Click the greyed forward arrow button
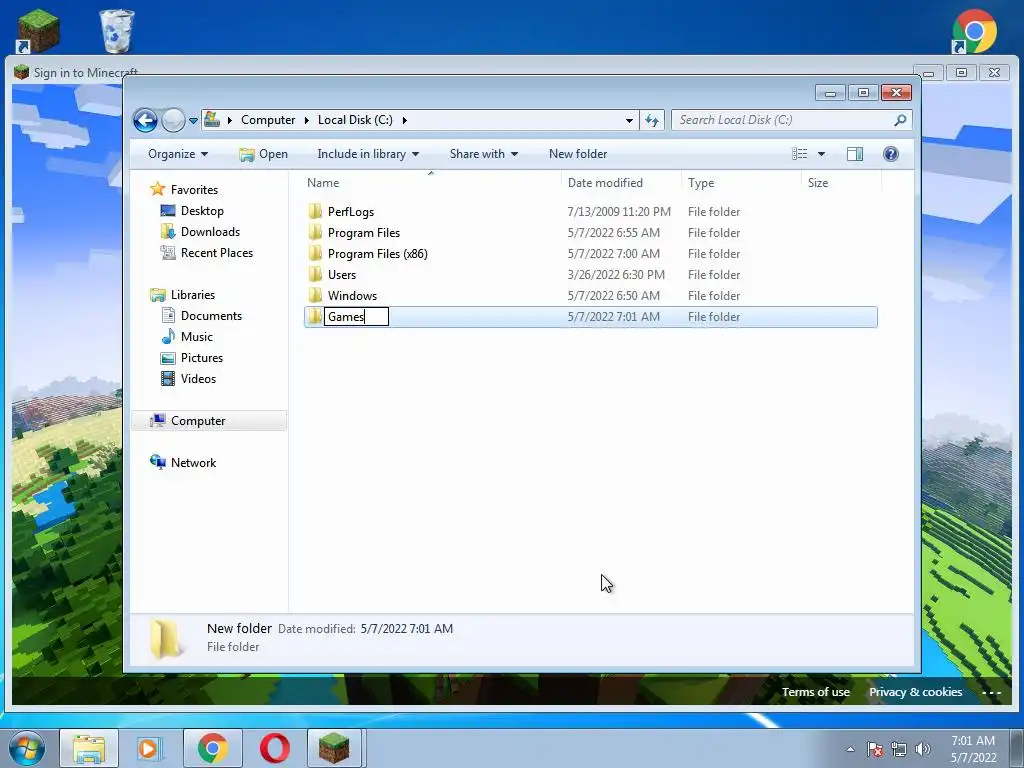This screenshot has width=1024, height=768. (173, 120)
